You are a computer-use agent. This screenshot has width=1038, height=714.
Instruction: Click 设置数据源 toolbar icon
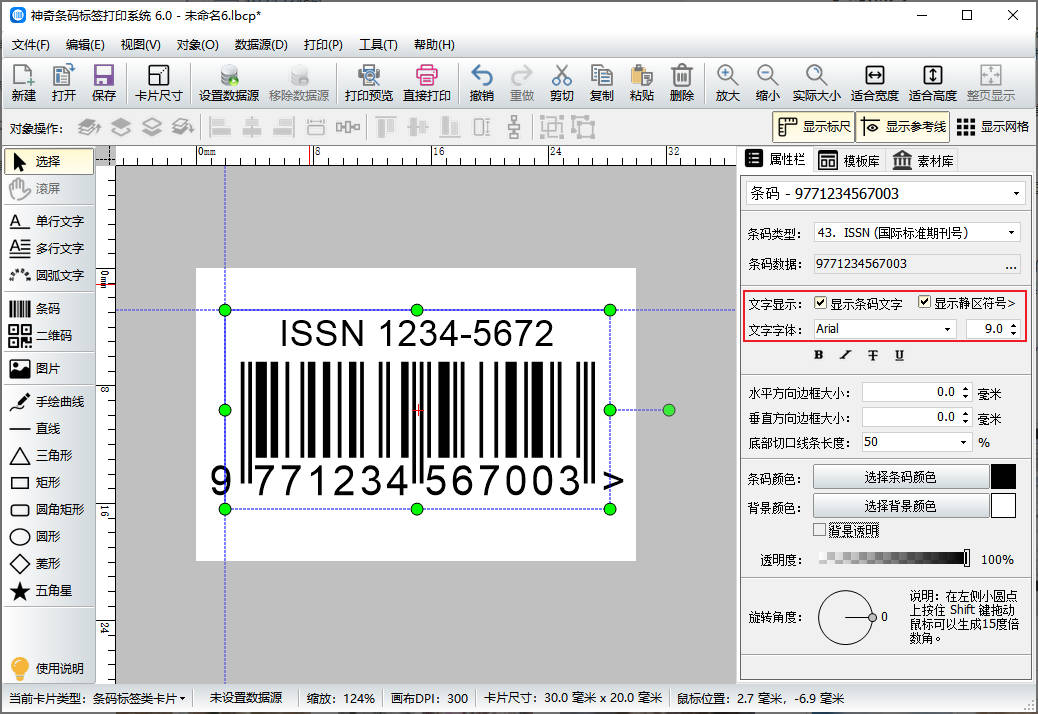(x=229, y=83)
